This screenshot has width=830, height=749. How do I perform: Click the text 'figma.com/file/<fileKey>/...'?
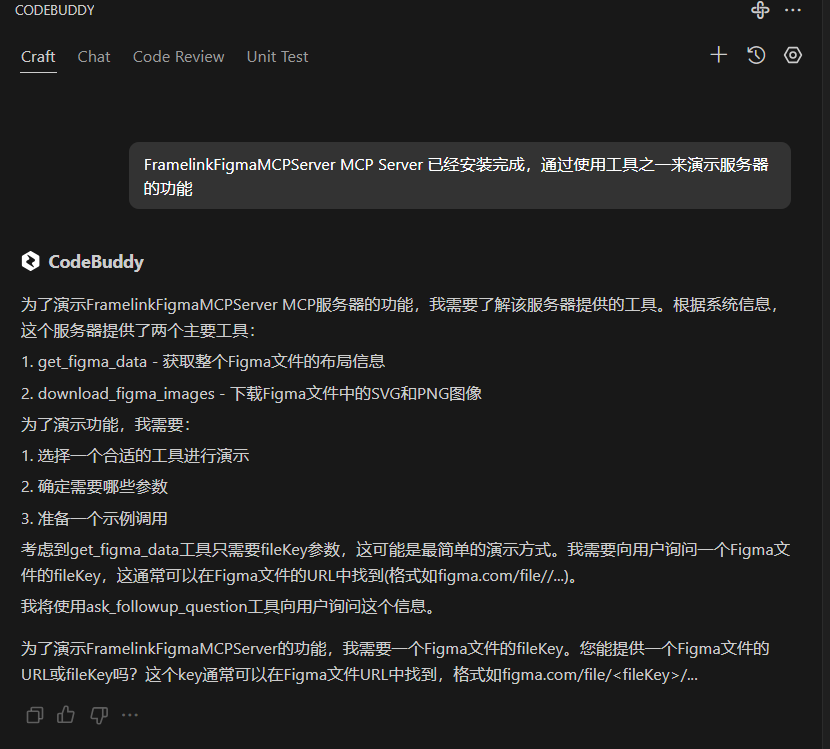pos(600,675)
